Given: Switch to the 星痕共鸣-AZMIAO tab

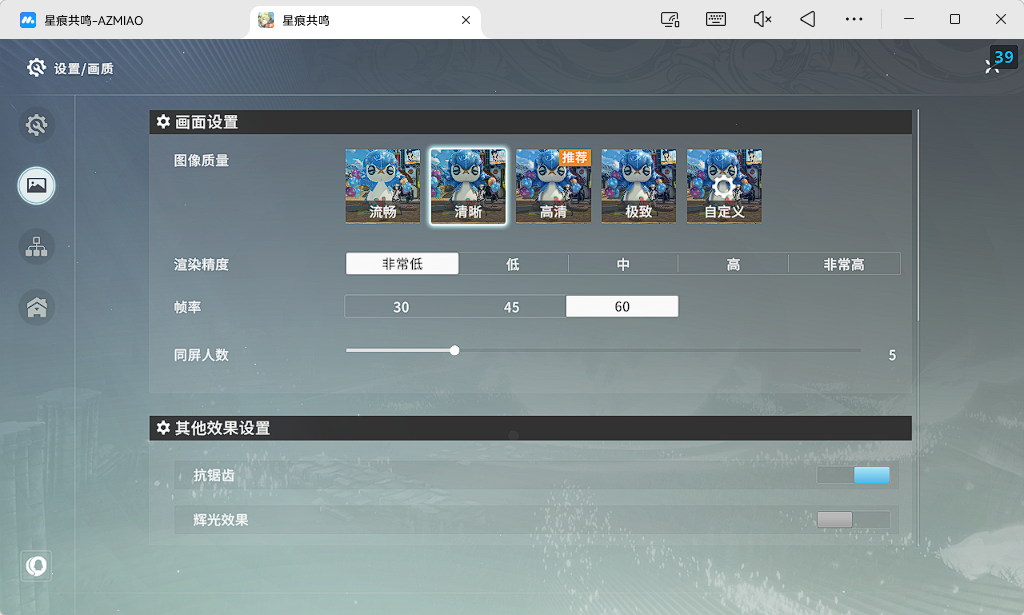Looking at the screenshot, I should click(93, 20).
